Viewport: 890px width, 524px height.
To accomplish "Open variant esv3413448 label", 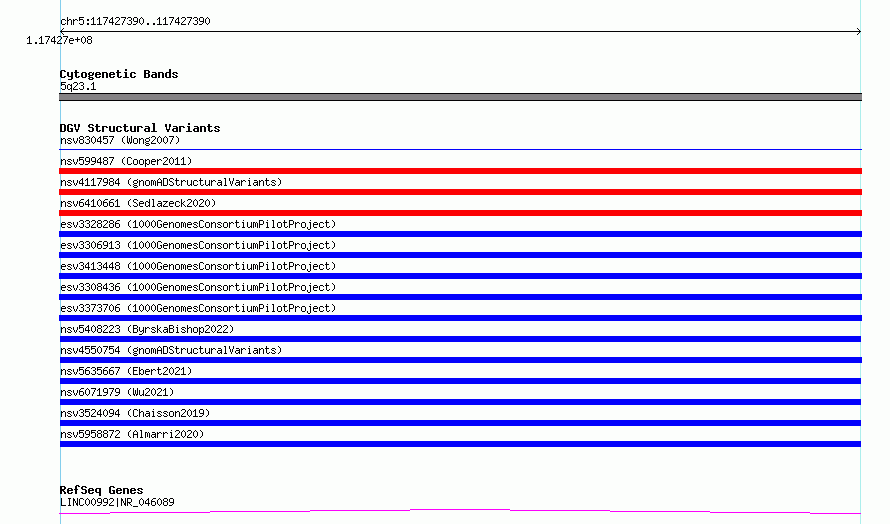I will [x=198, y=266].
